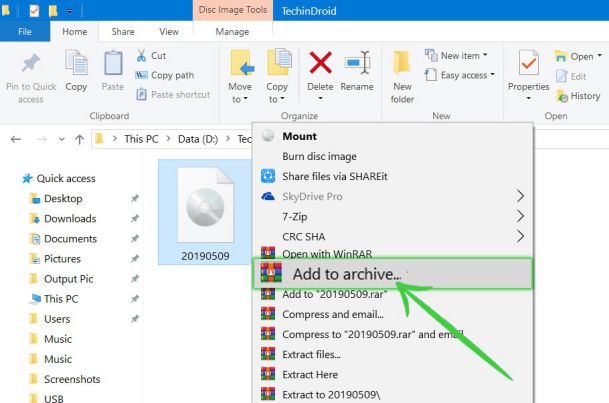Open the recent locations dropdown arrow

coord(61,139)
